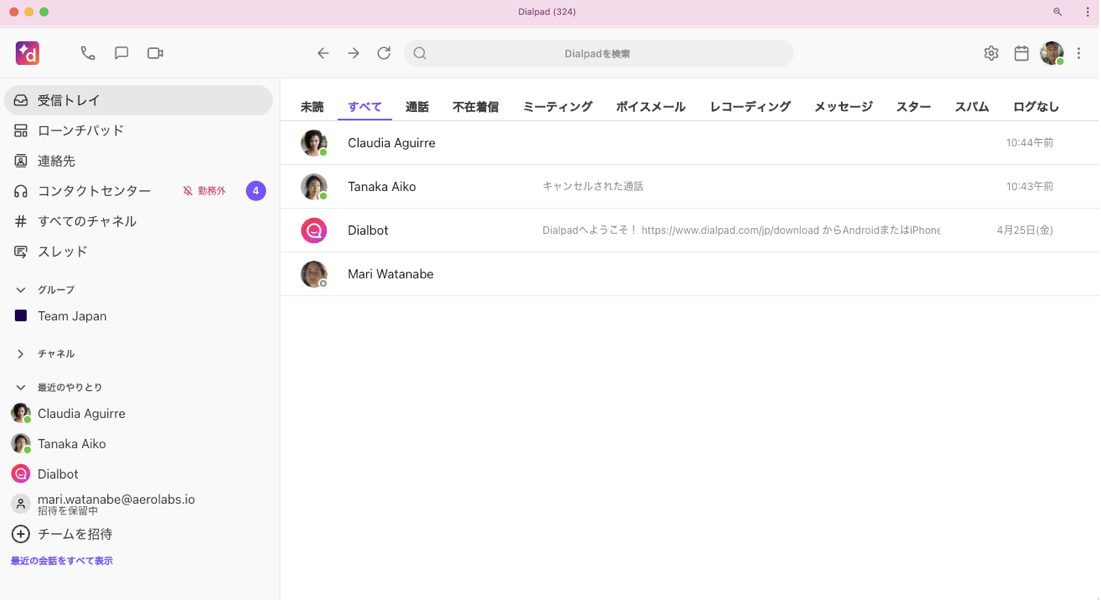
Task: Click the Dialpad logo icon
Action: coord(27,53)
